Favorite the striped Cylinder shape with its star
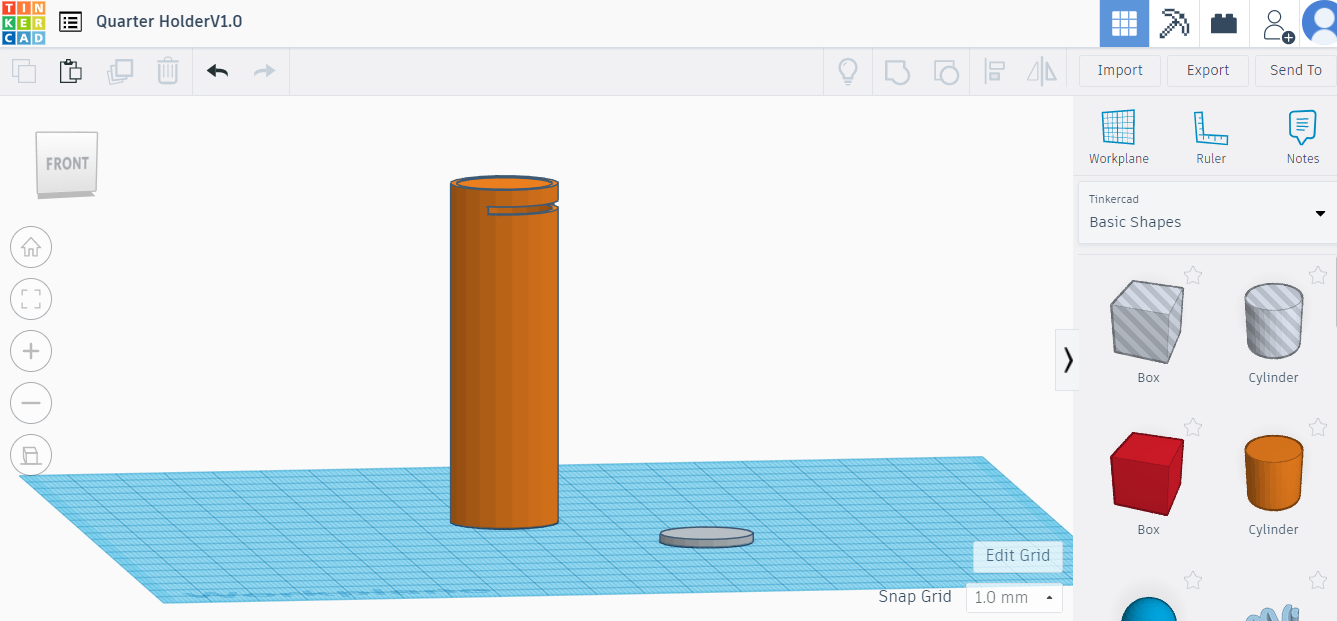Viewport: 1337px width, 621px height. (x=1318, y=274)
